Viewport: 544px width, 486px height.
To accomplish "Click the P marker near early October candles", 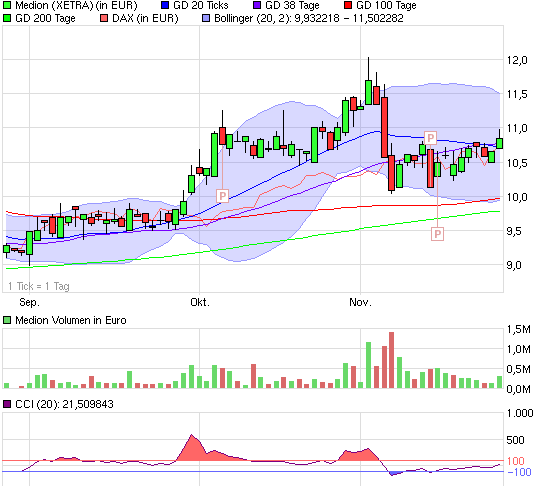I will [223, 196].
